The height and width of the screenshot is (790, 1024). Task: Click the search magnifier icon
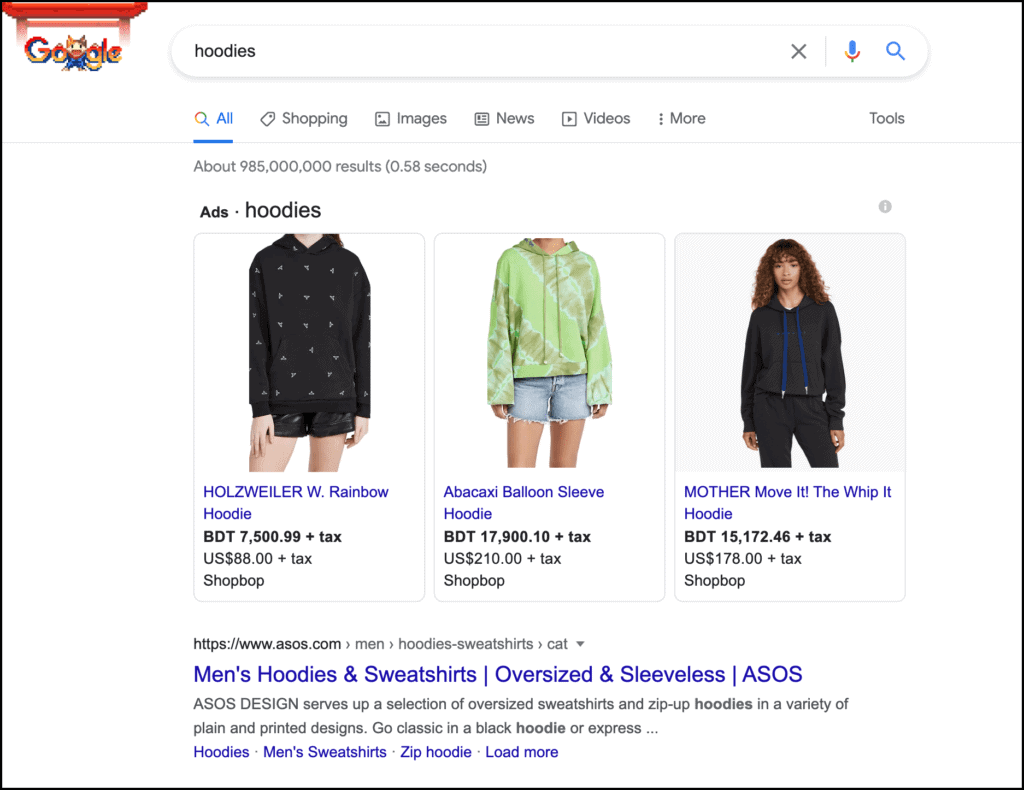click(895, 50)
